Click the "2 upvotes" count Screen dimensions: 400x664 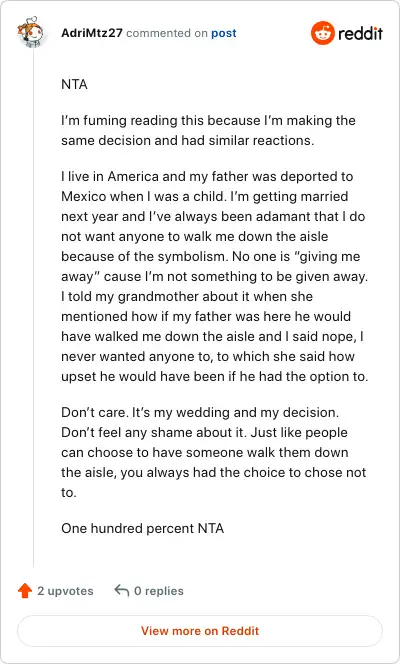65,591
